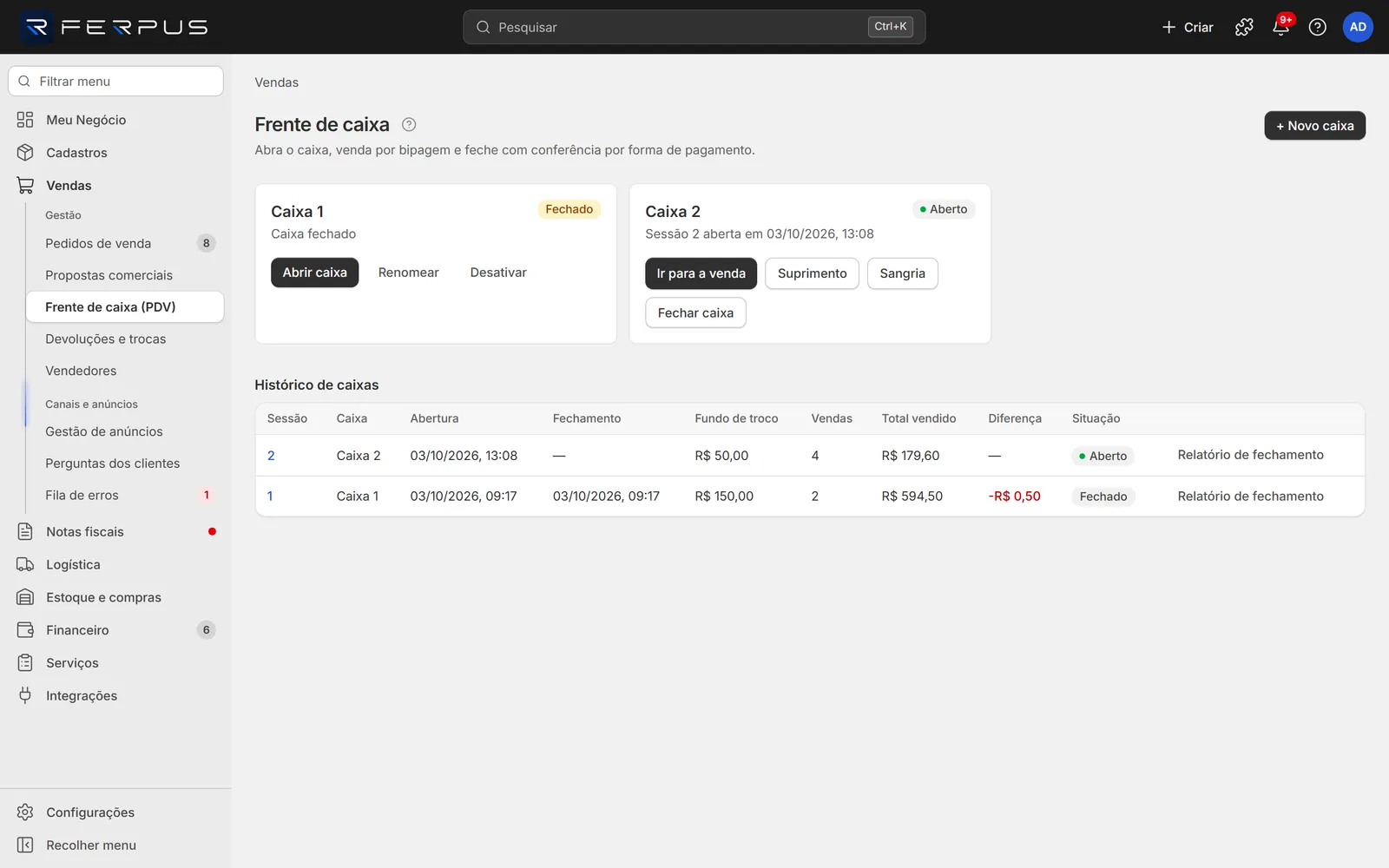Viewport: 1389px width, 868px height.
Task: Open Devoluções e trocas menu item
Action: [x=125, y=339]
